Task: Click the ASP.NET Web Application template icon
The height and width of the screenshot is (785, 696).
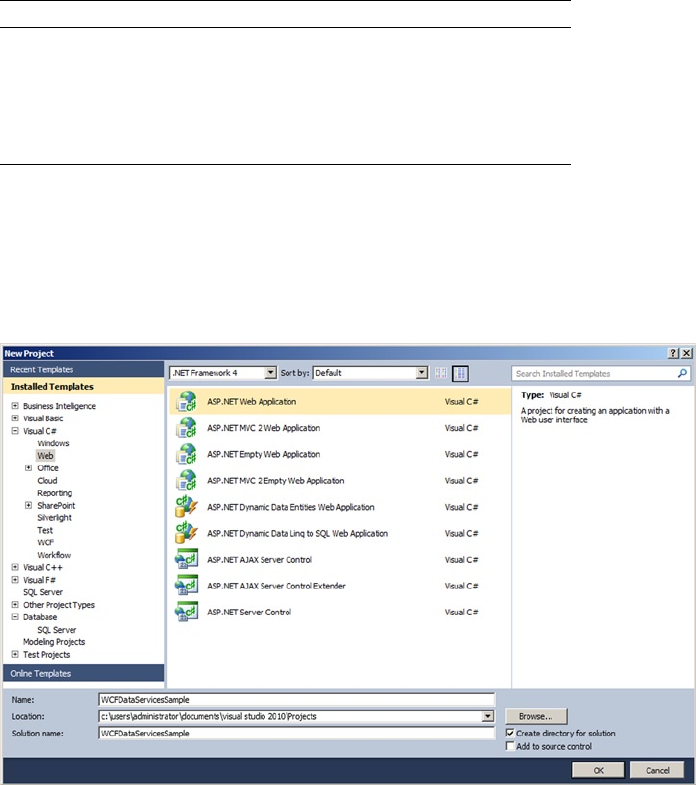Action: pyautogui.click(x=186, y=402)
